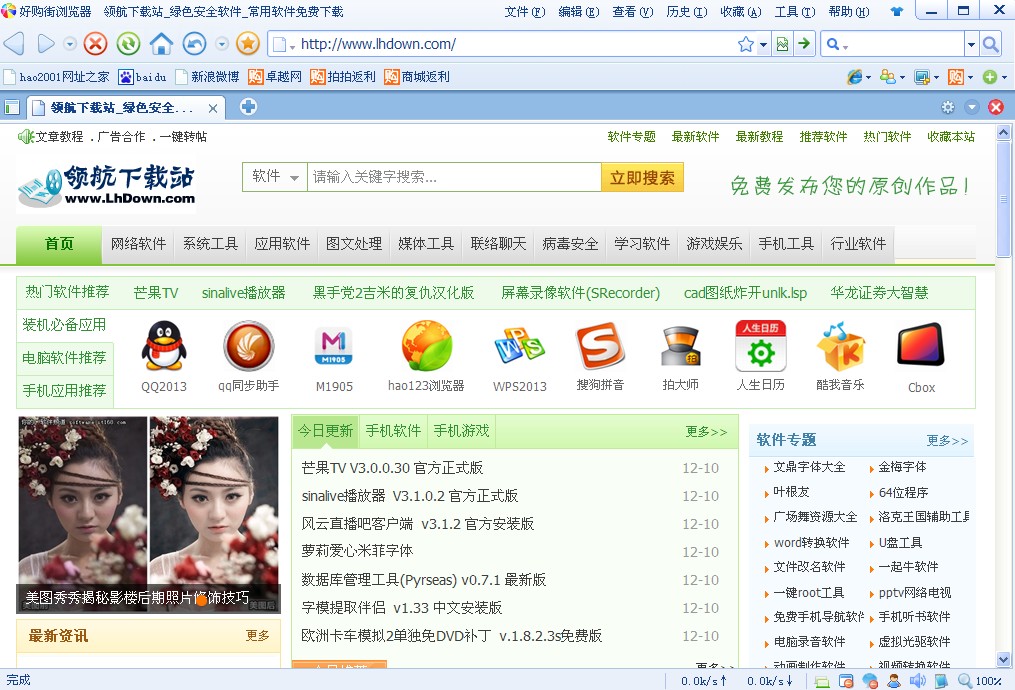
Task: Open the 搜狗拼音 icon
Action: (x=600, y=346)
